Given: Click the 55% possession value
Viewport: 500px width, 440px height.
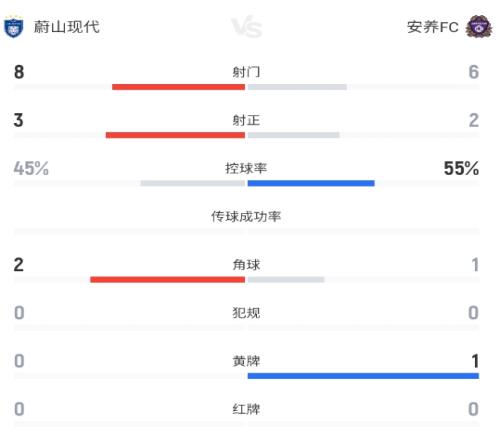Looking at the screenshot, I should (x=461, y=168).
